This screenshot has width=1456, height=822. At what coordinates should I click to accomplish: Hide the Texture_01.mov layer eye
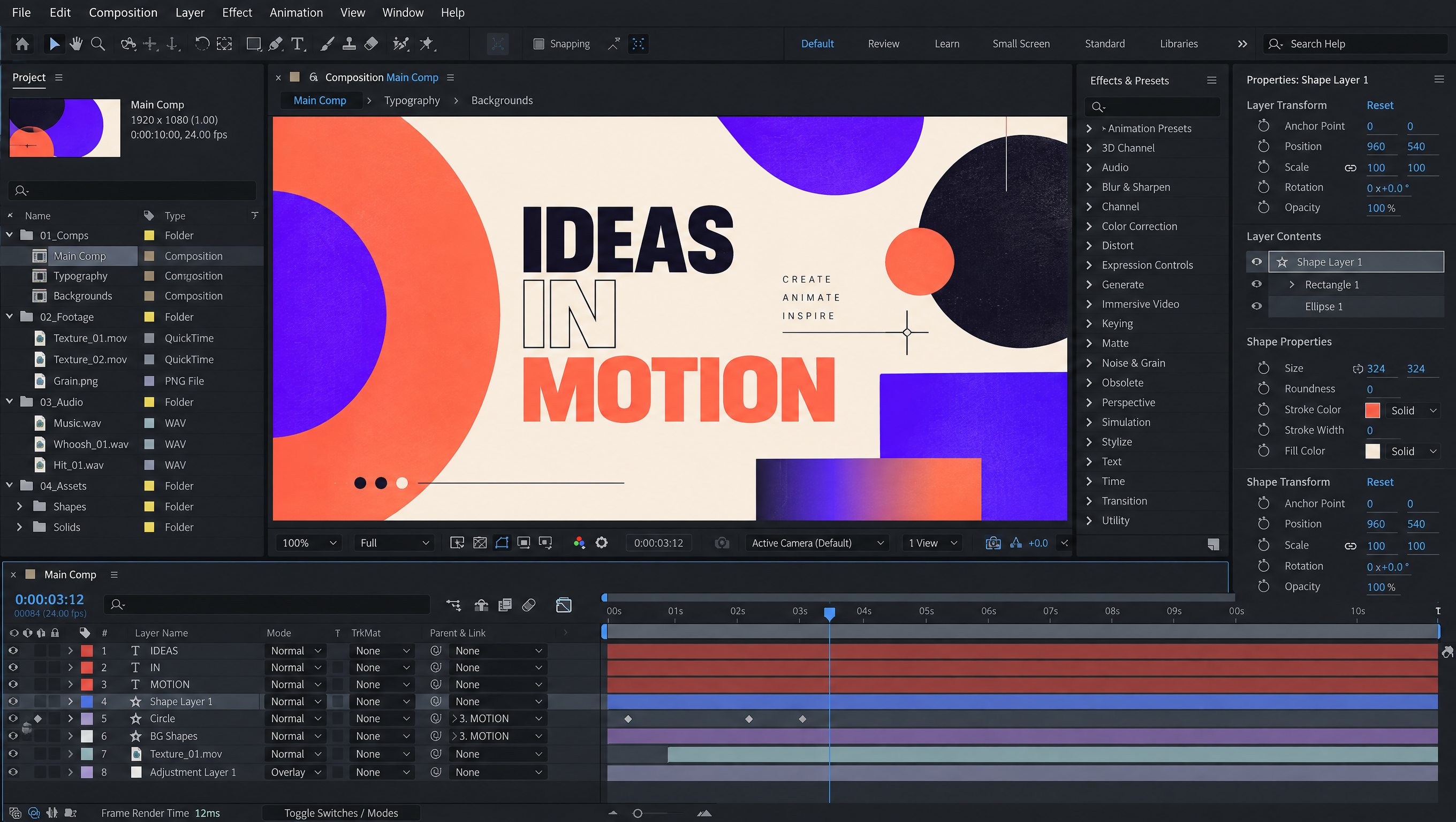13,753
